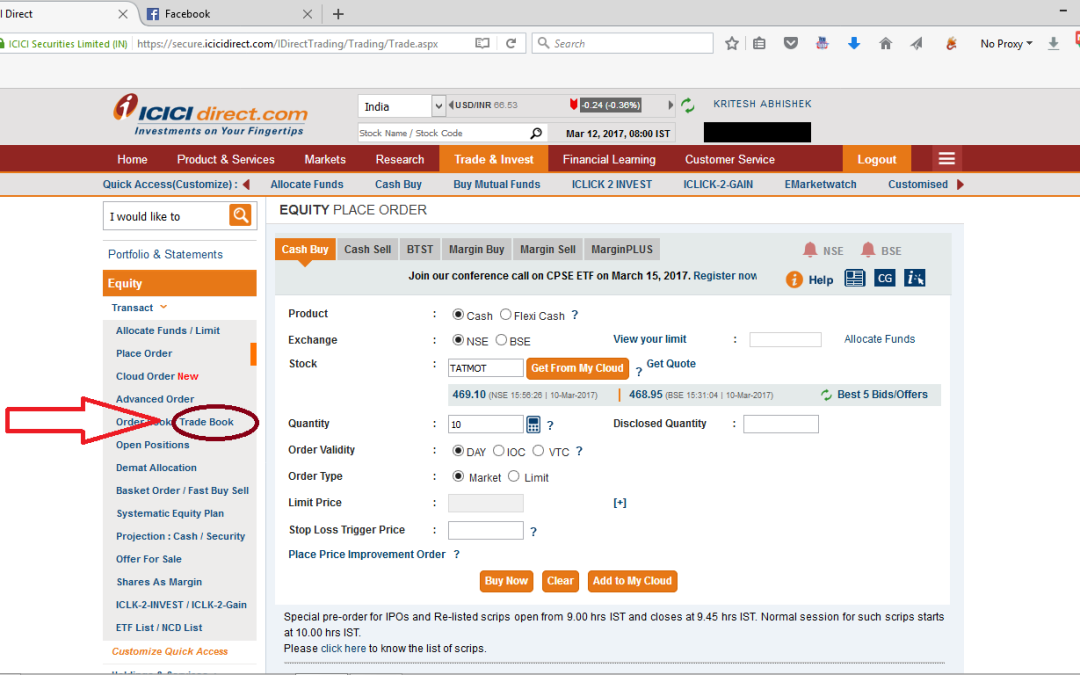Click the Clear button

tap(560, 581)
